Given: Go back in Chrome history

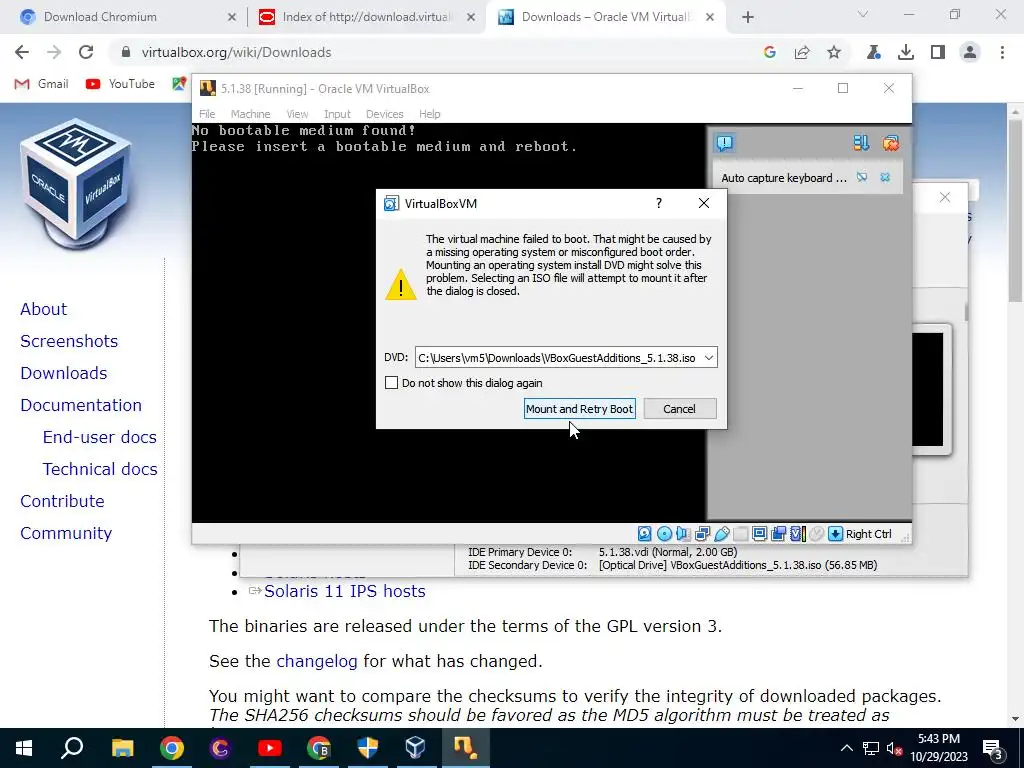Looking at the screenshot, I should pos(22,52).
